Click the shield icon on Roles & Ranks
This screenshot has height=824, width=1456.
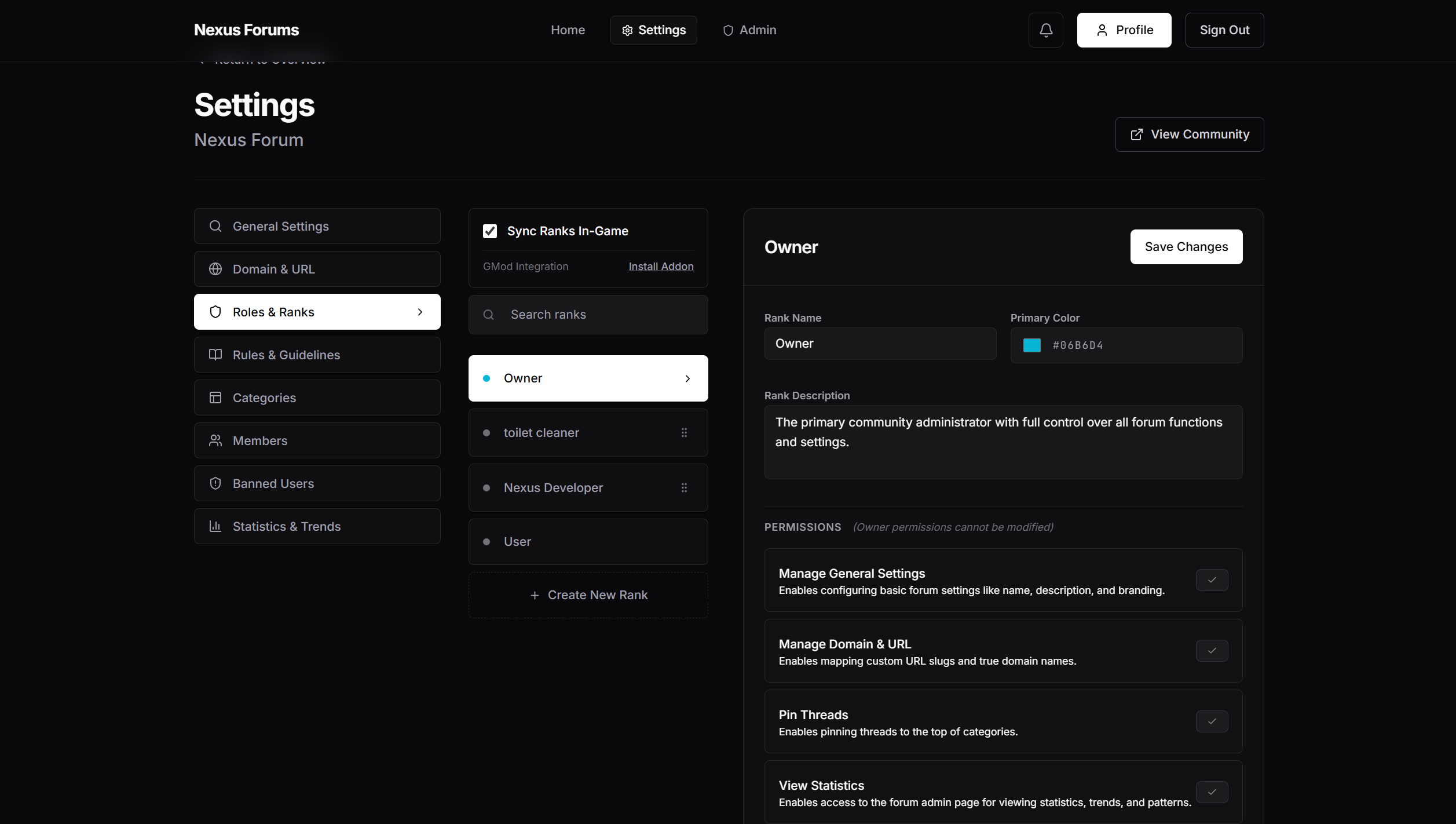coord(215,312)
